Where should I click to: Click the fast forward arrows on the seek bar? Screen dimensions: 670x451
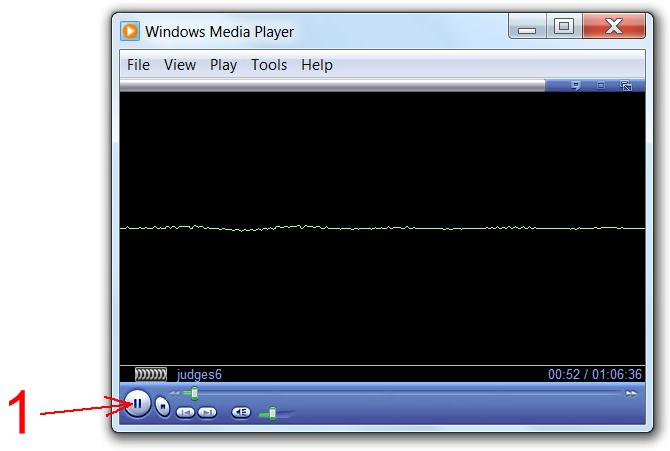tap(631, 393)
